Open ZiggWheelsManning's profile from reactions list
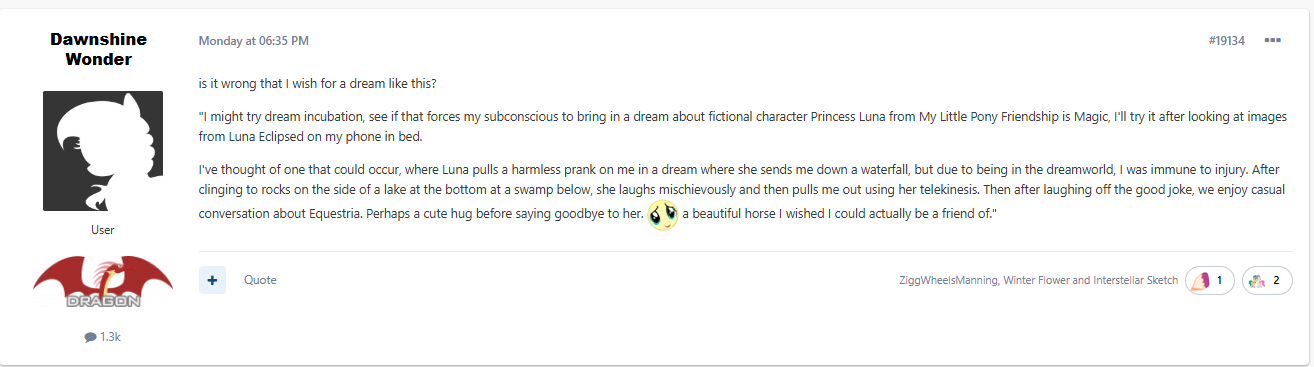Viewport: 1314px width, 367px height. click(x=947, y=281)
